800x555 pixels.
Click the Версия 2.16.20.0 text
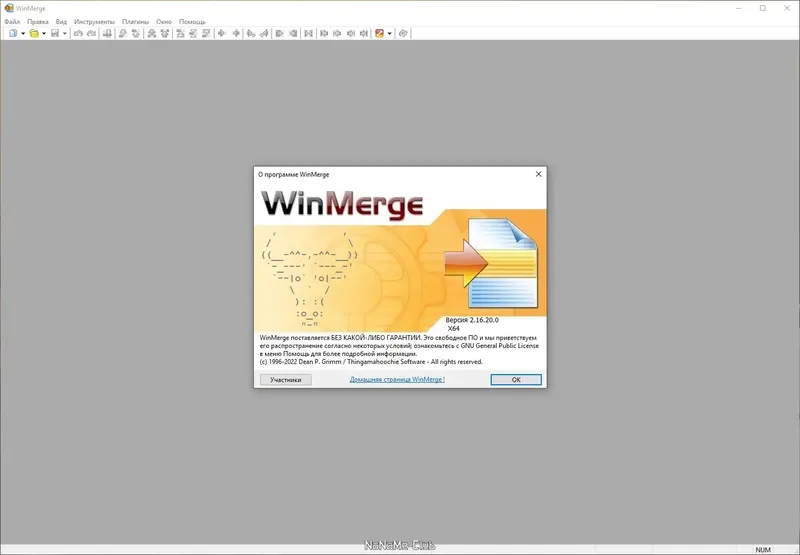(x=472, y=320)
